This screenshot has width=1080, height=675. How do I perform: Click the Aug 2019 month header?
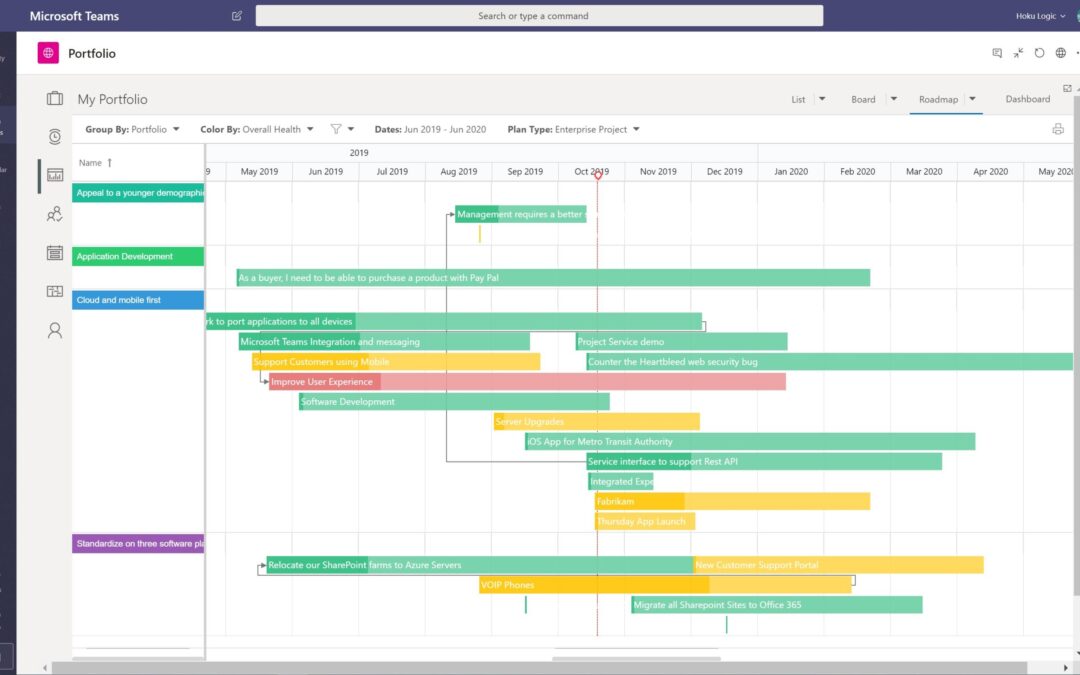tap(459, 172)
